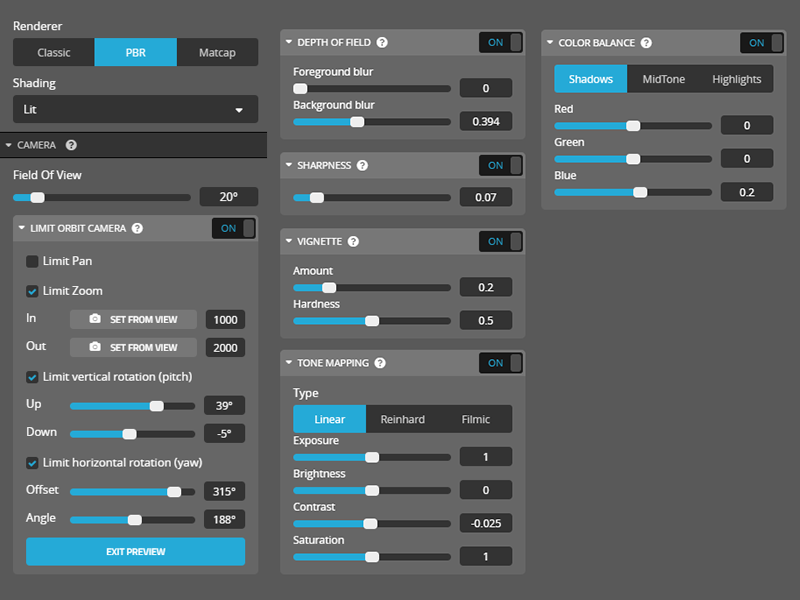Viewport: 800px width, 600px height.
Task: Click the Background blur value field
Action: tap(485, 122)
